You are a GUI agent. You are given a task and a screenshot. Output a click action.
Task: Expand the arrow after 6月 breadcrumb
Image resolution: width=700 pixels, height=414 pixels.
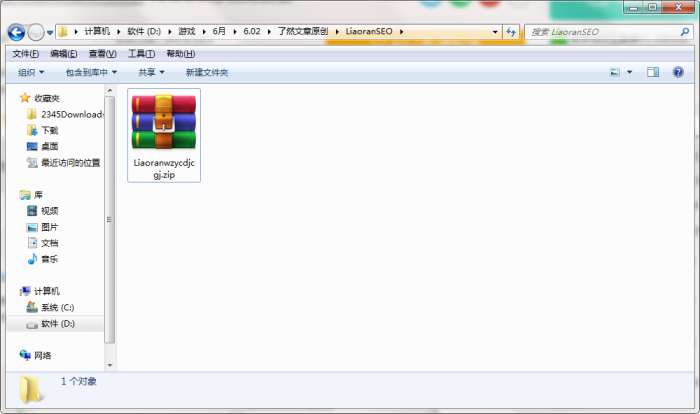tap(235, 32)
